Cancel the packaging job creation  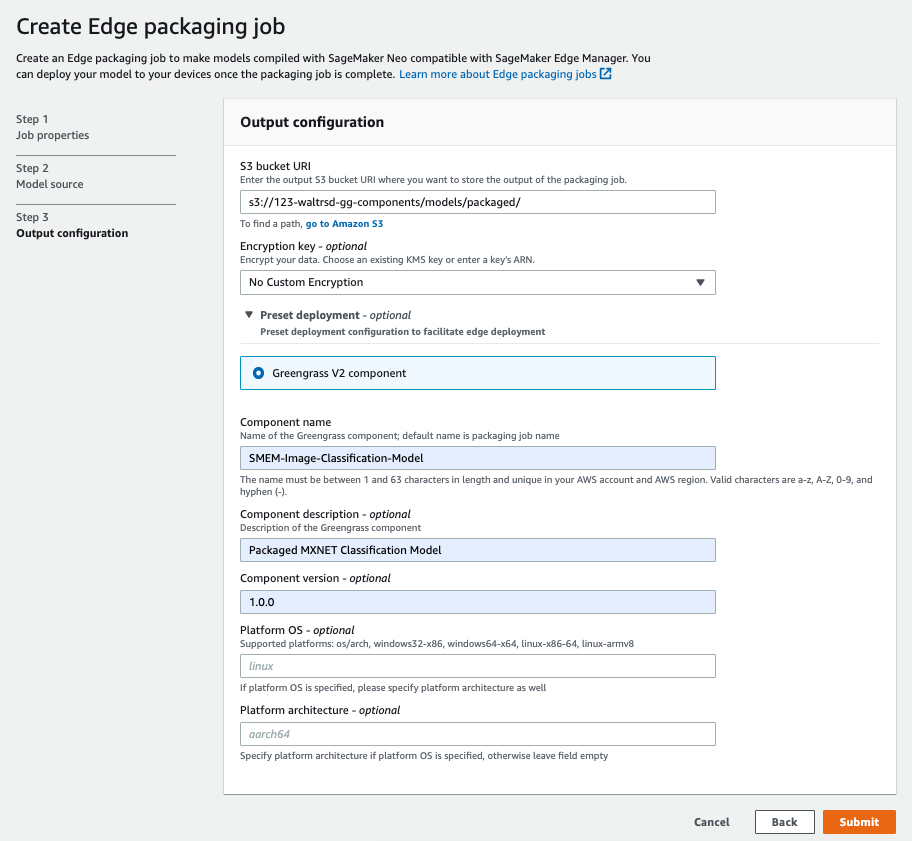pyautogui.click(x=711, y=822)
